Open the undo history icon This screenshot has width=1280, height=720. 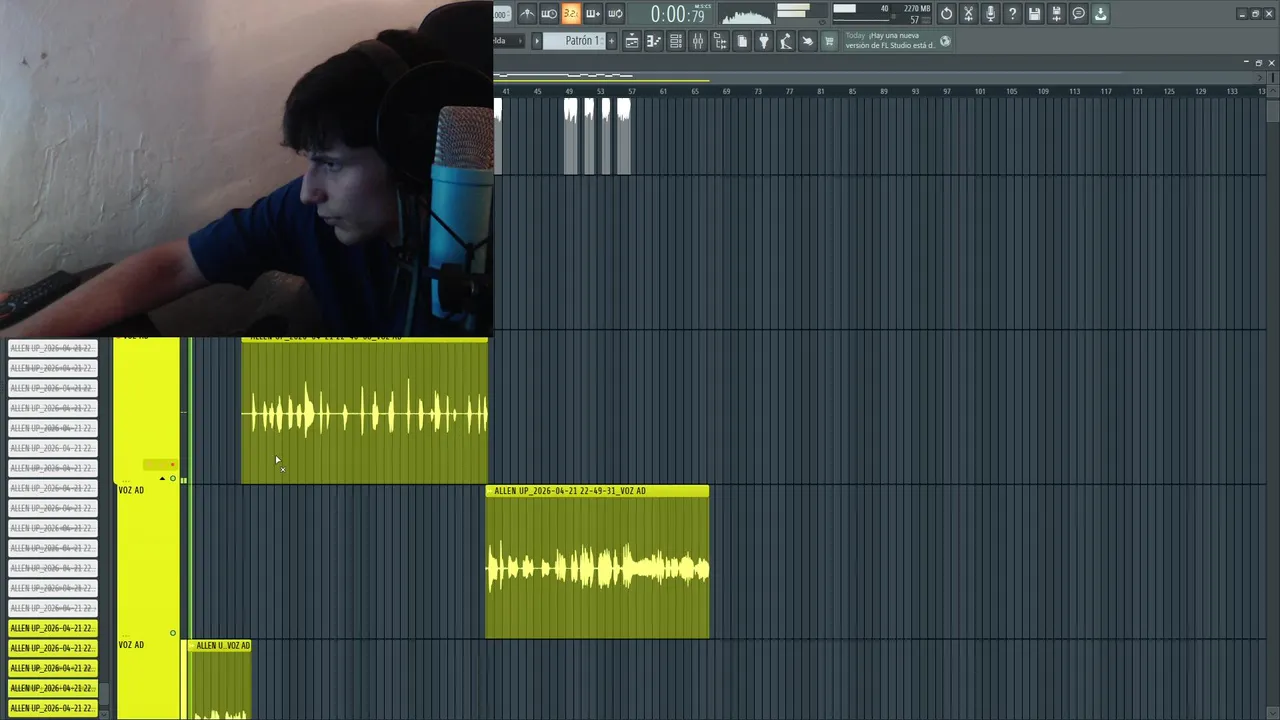(x=946, y=14)
